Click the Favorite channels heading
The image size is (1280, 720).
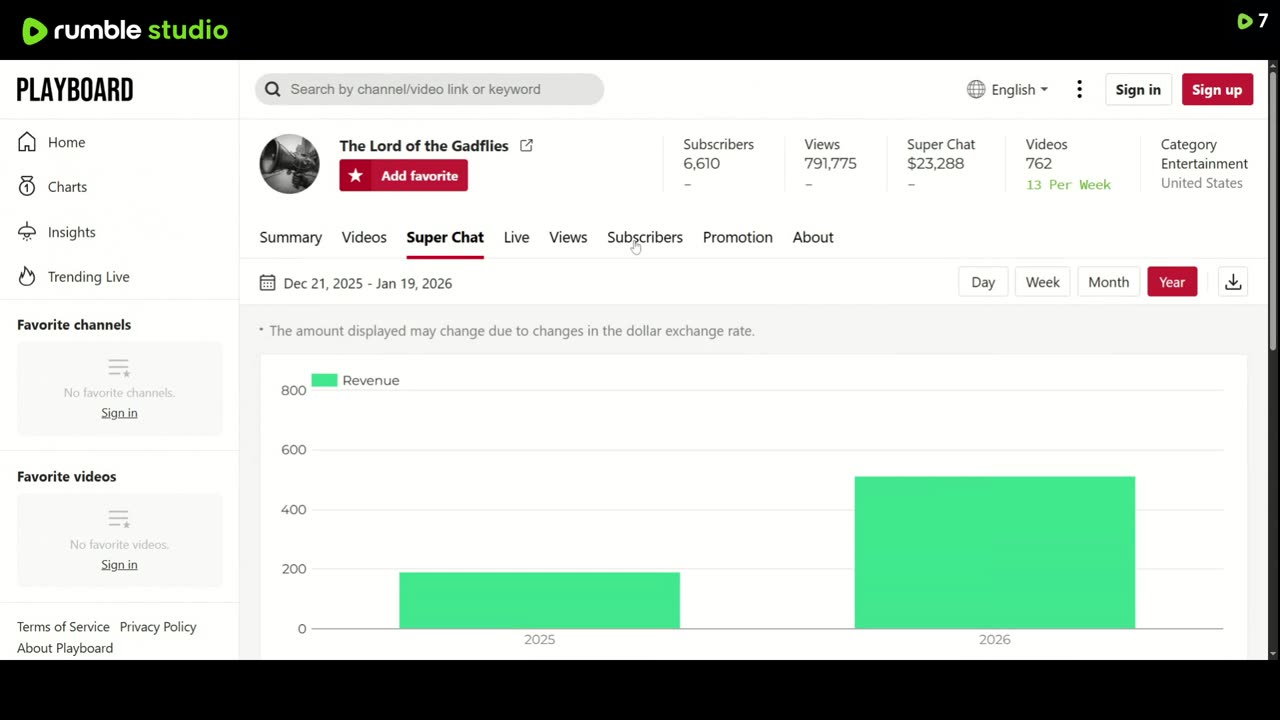[x=74, y=325]
